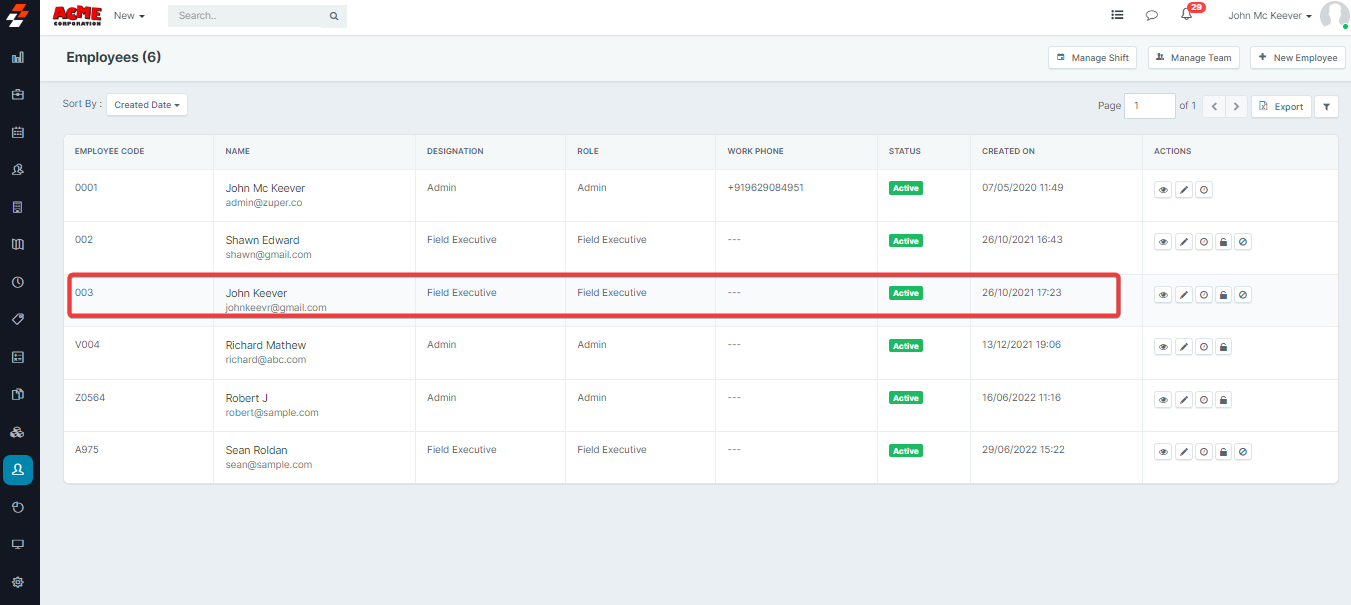Viewport: 1351px width, 605px height.
Task: Select the calendar item in sidebar
Action: click(18, 132)
